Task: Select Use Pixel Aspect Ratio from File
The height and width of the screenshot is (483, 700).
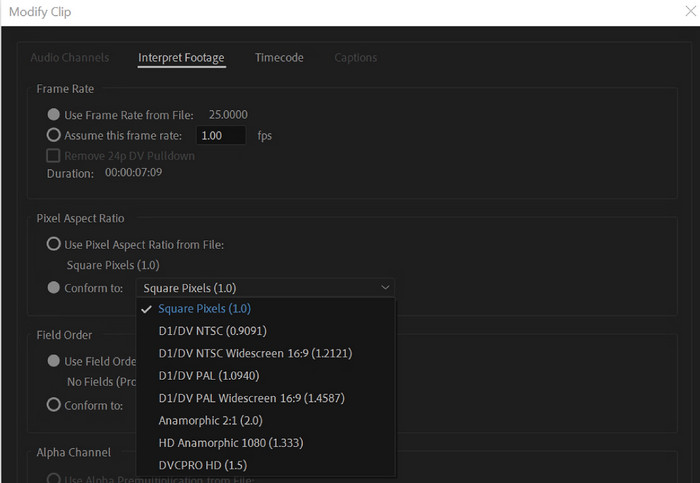Action: click(x=54, y=244)
